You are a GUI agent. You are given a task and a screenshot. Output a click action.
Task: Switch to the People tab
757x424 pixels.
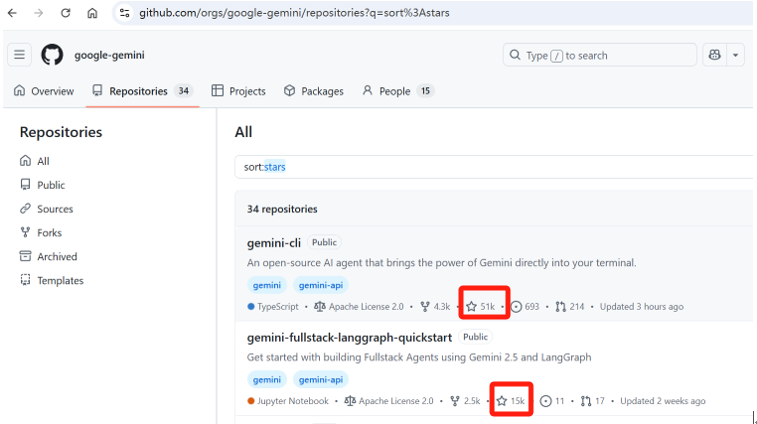coord(387,91)
